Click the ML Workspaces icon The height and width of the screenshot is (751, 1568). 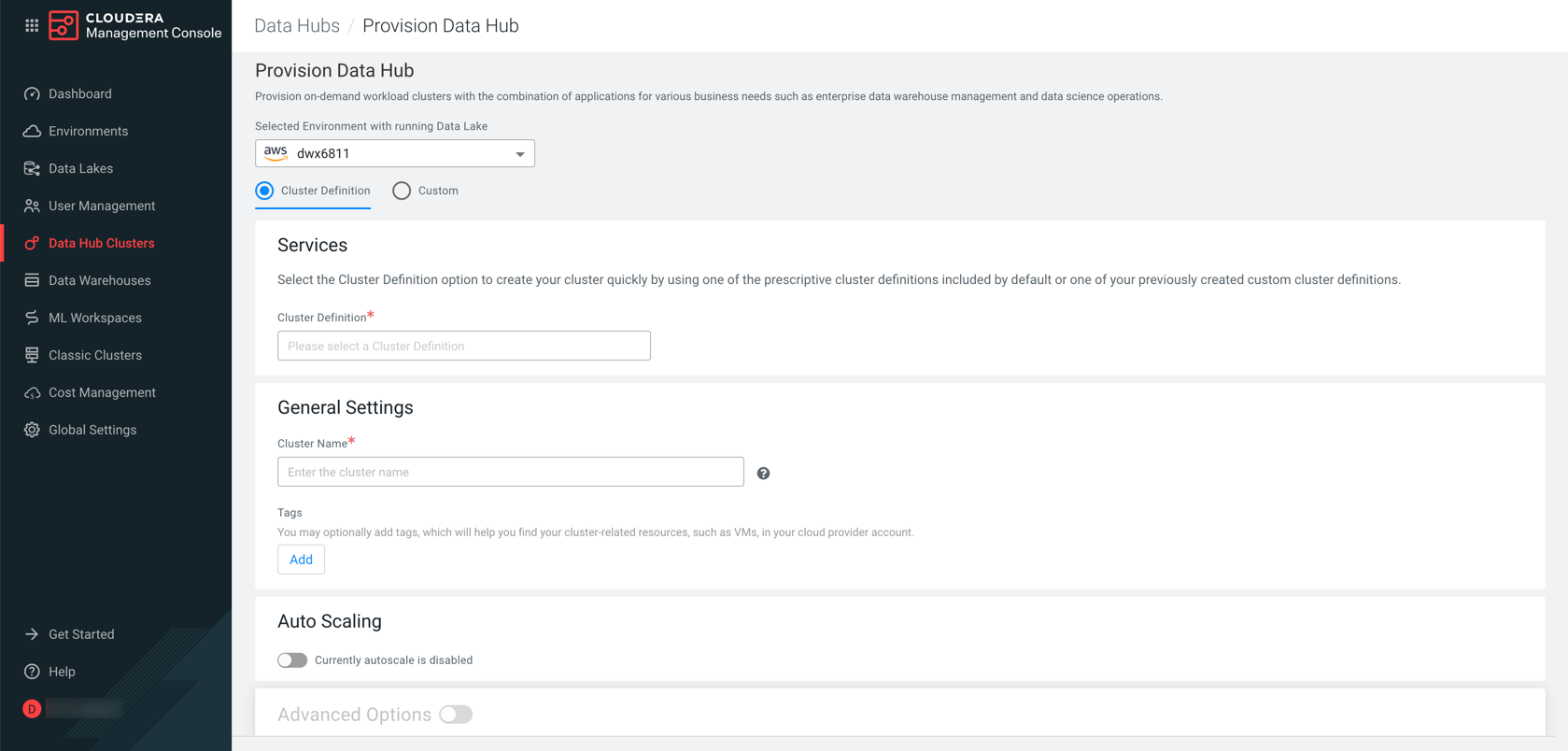click(x=32, y=319)
